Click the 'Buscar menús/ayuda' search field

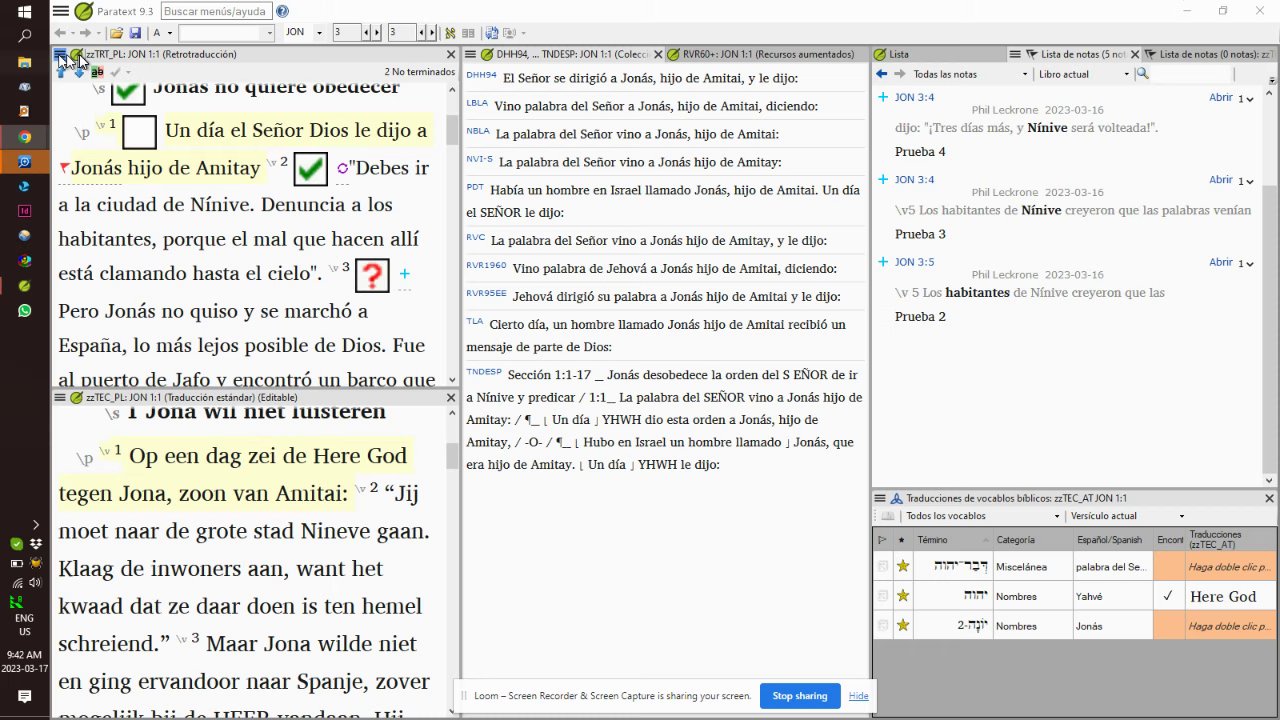tap(215, 12)
